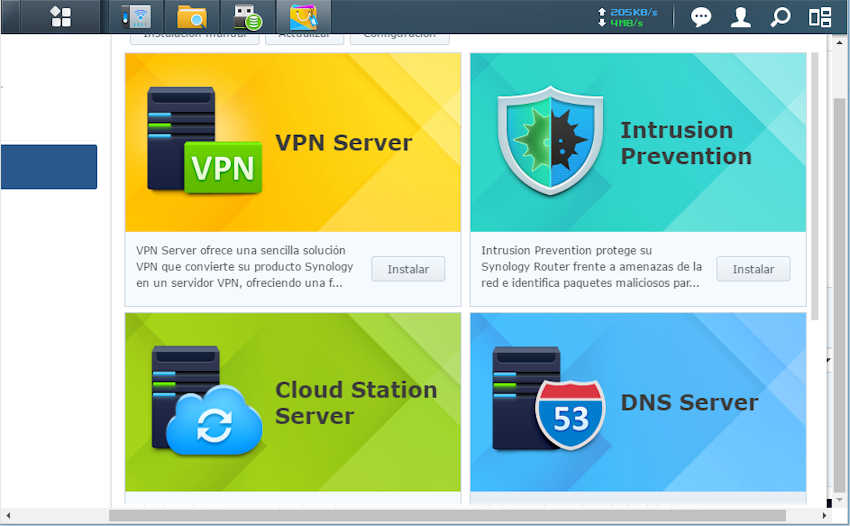Image resolution: width=850 pixels, height=526 pixels.
Task: Install the Intrusion Prevention package
Action: coord(753,269)
